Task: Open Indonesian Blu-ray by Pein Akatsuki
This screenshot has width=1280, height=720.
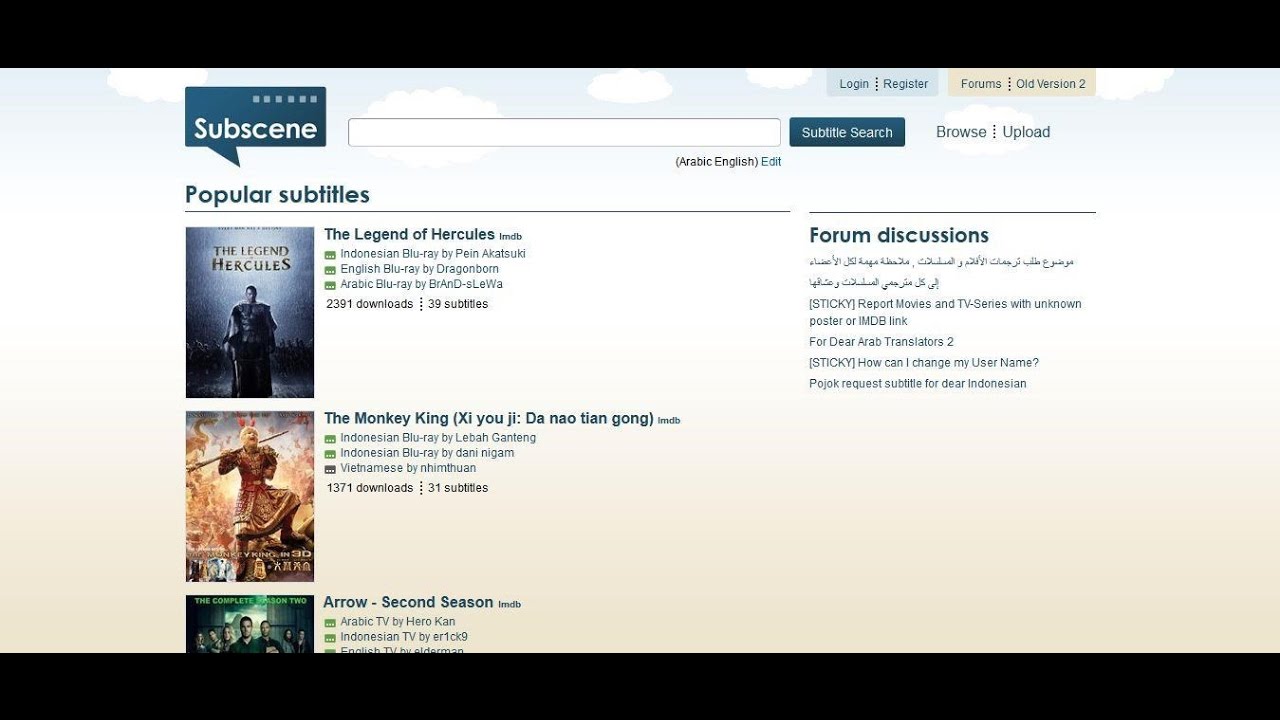Action: [x=433, y=254]
